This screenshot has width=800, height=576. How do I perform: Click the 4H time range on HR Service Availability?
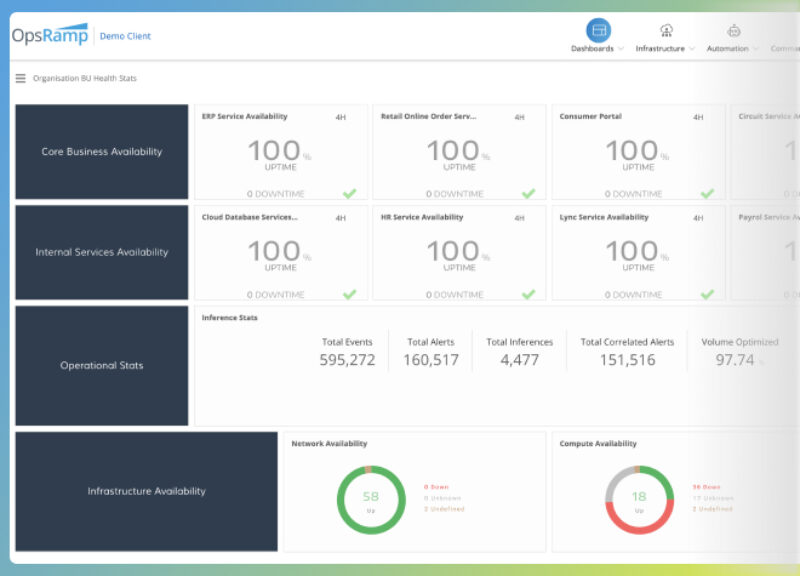[x=519, y=216]
